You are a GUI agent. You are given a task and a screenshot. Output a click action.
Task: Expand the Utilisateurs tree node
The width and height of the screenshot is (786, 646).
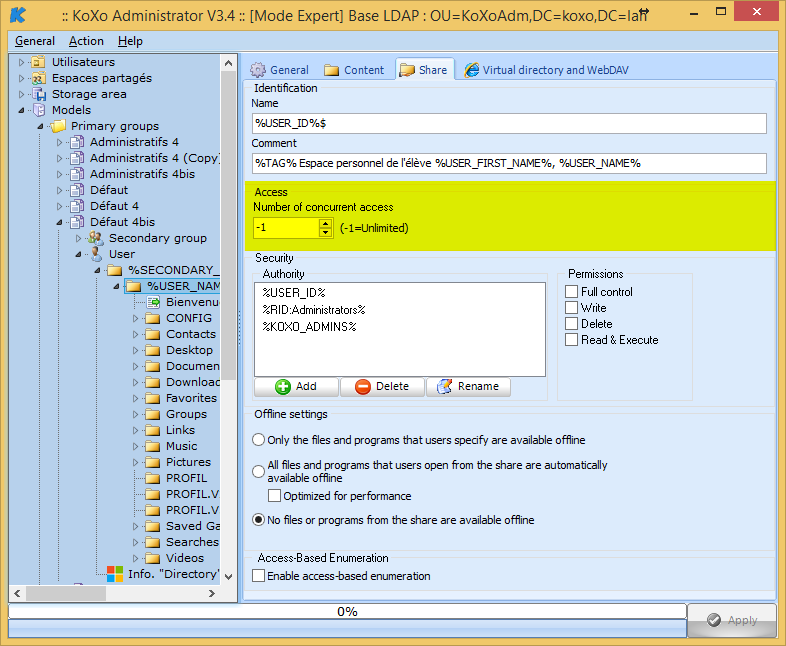click(22, 62)
